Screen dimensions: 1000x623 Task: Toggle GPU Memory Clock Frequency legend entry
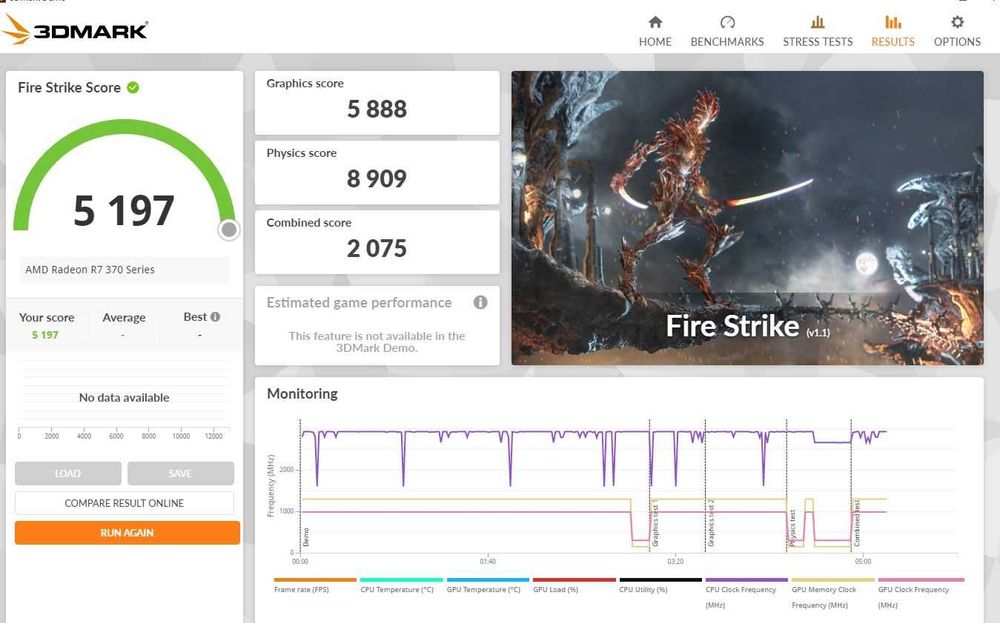833,593
